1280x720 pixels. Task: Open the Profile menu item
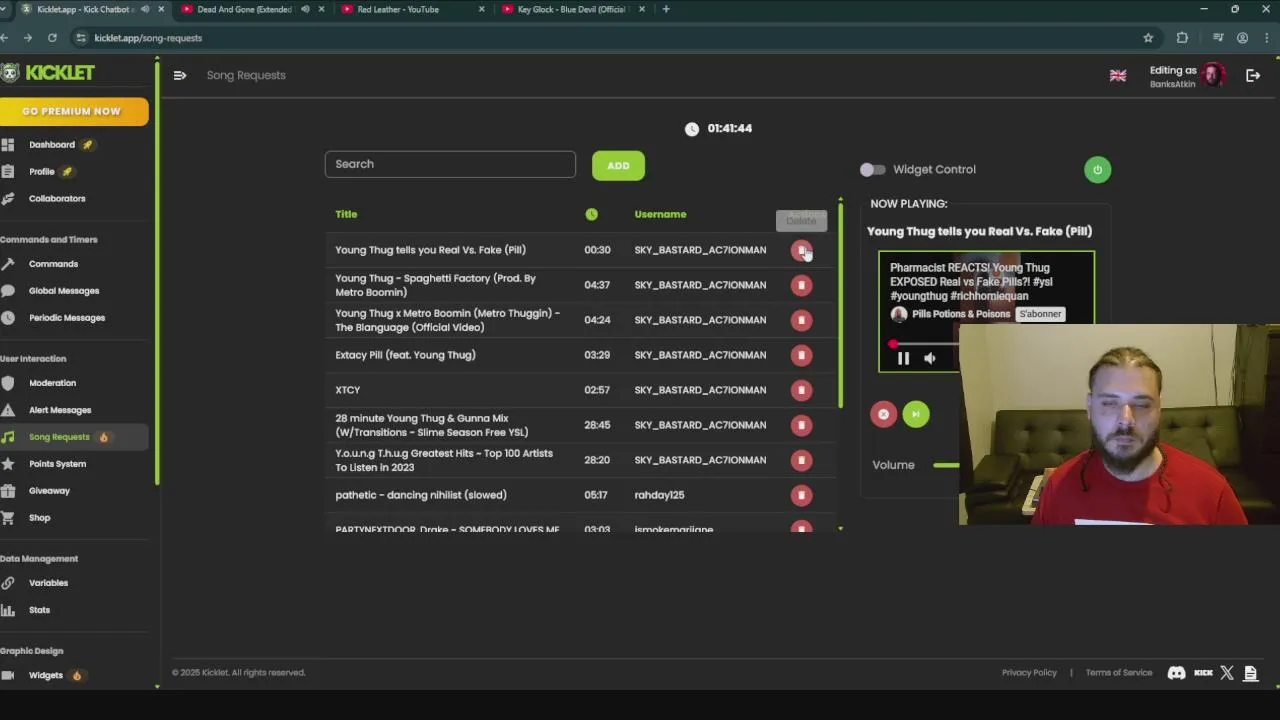(x=42, y=172)
